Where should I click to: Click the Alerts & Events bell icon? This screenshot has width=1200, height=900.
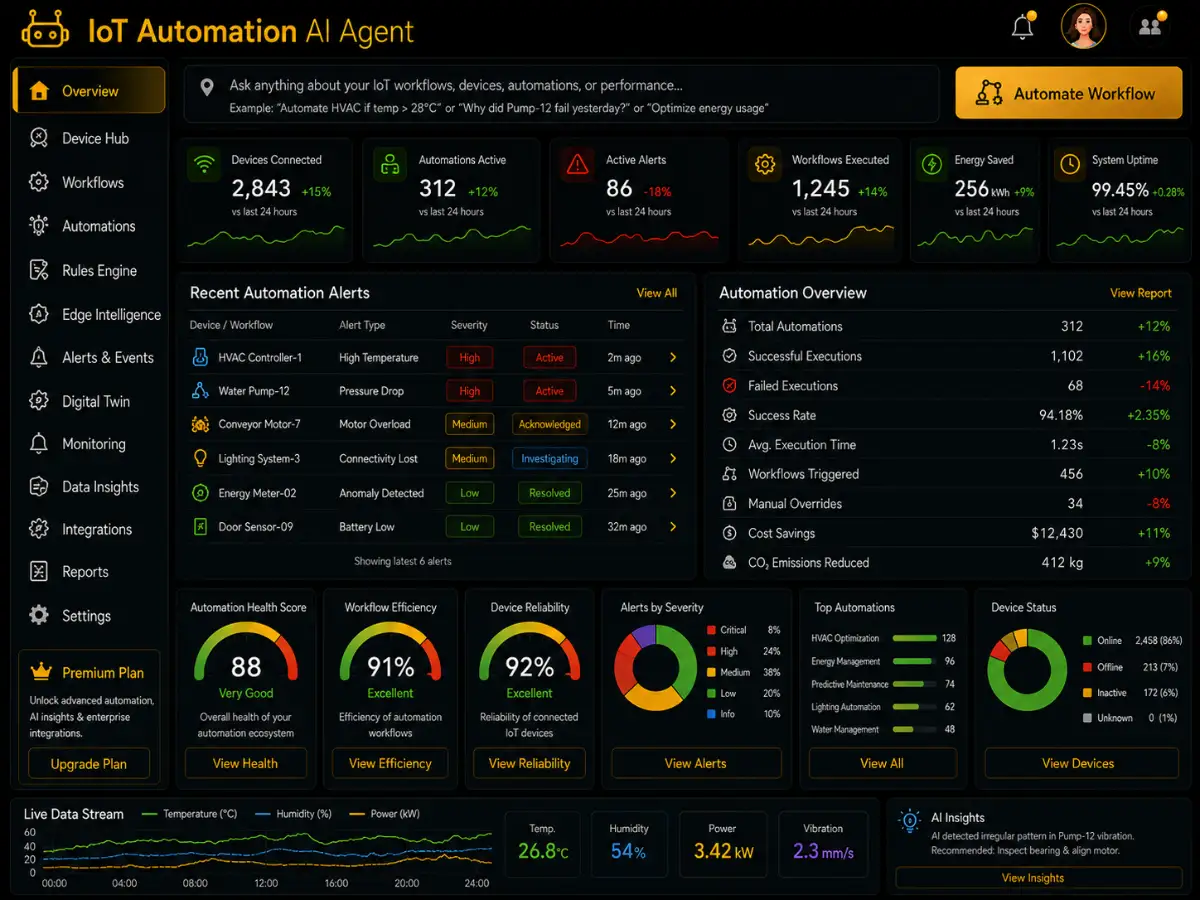[39, 357]
